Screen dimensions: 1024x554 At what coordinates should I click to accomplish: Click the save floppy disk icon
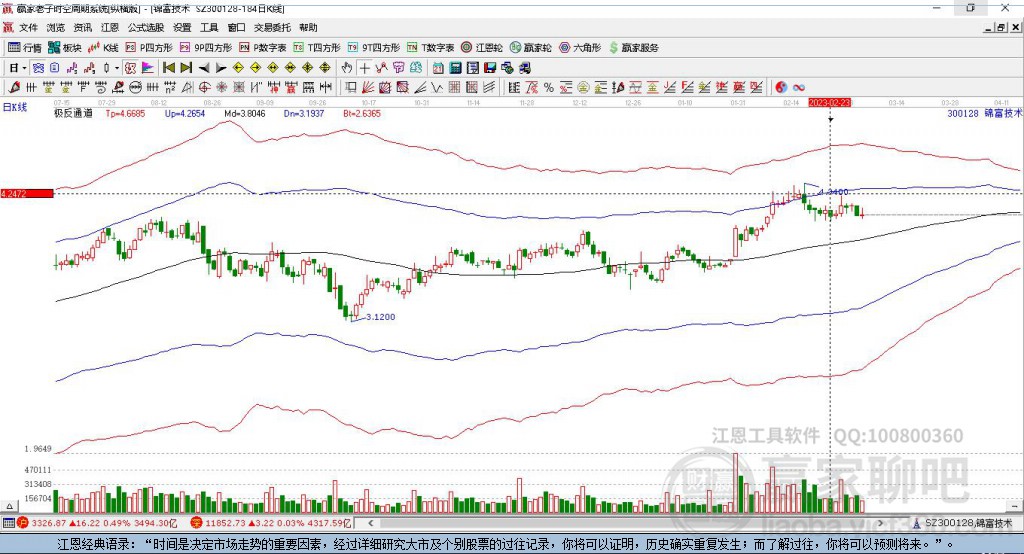(x=490, y=68)
